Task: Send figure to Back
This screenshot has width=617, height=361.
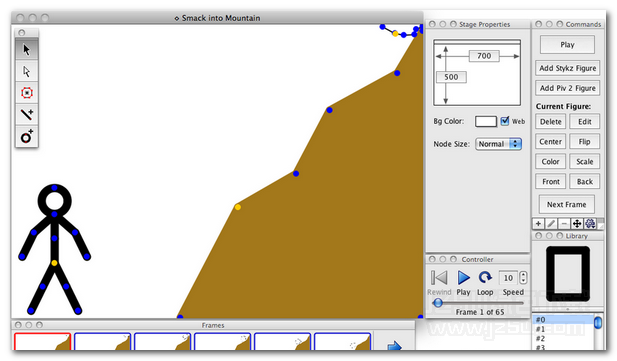Action: click(x=584, y=181)
